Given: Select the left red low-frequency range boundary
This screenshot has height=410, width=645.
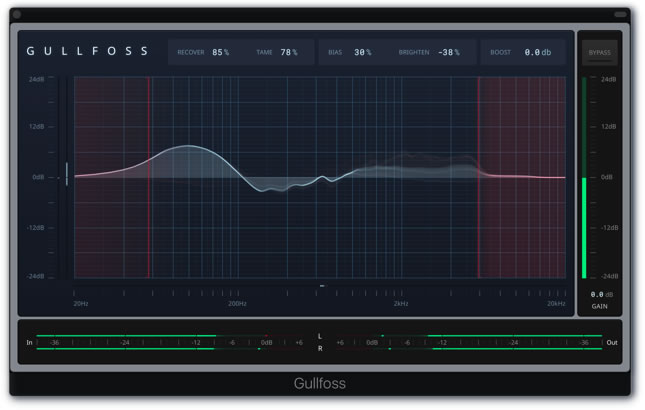Looking at the screenshot, I should point(149,177).
